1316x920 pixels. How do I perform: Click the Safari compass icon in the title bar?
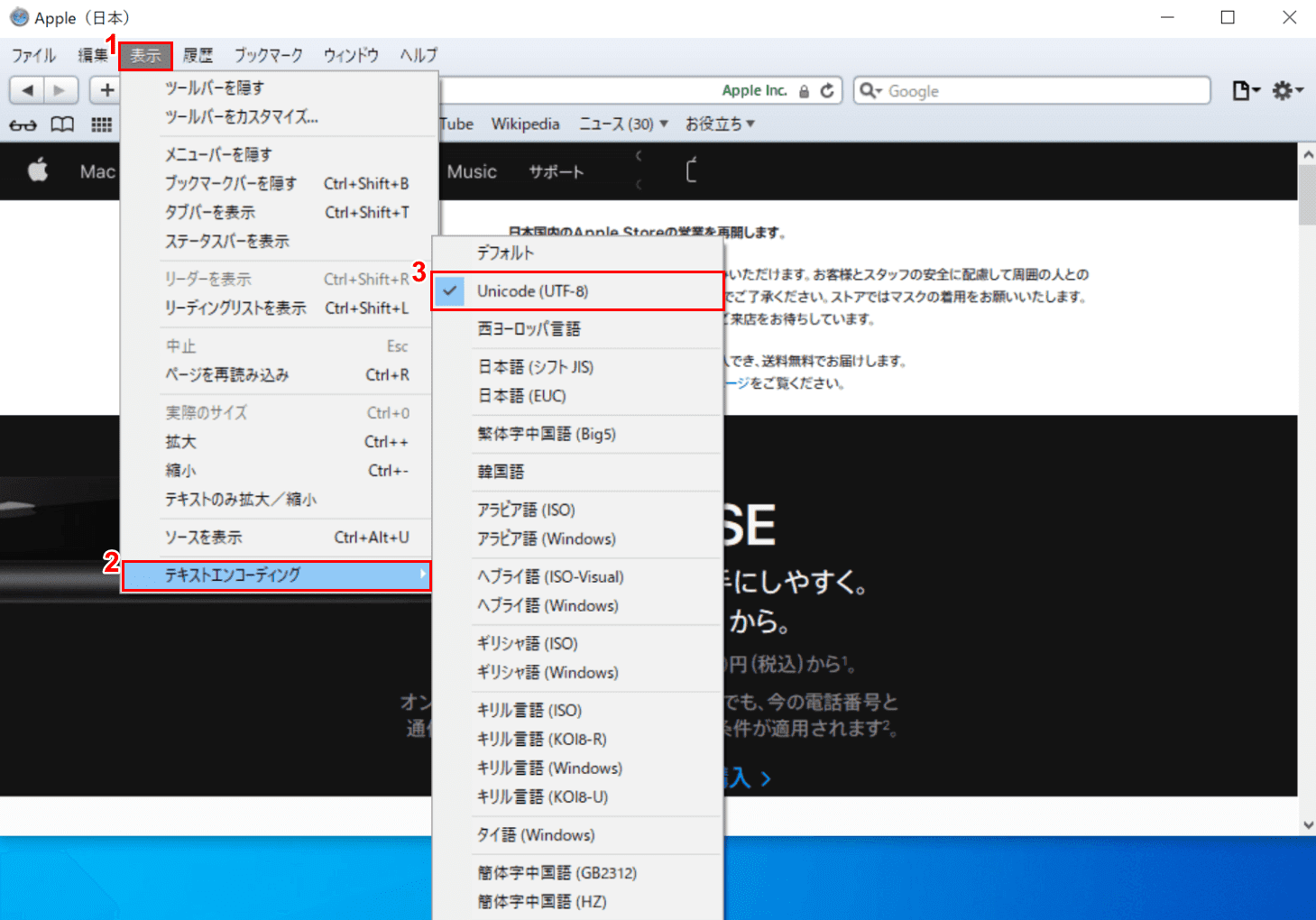coord(19,17)
